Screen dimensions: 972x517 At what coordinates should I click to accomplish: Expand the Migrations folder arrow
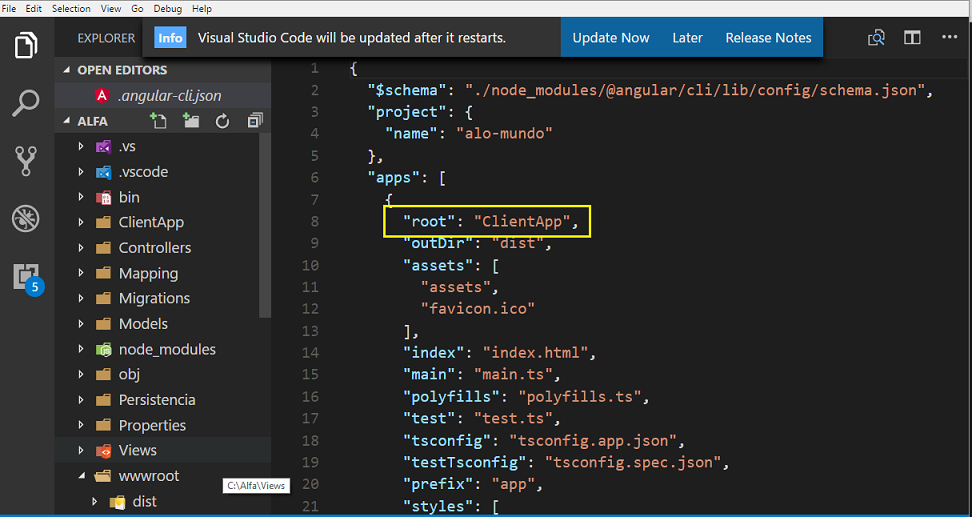(81, 299)
